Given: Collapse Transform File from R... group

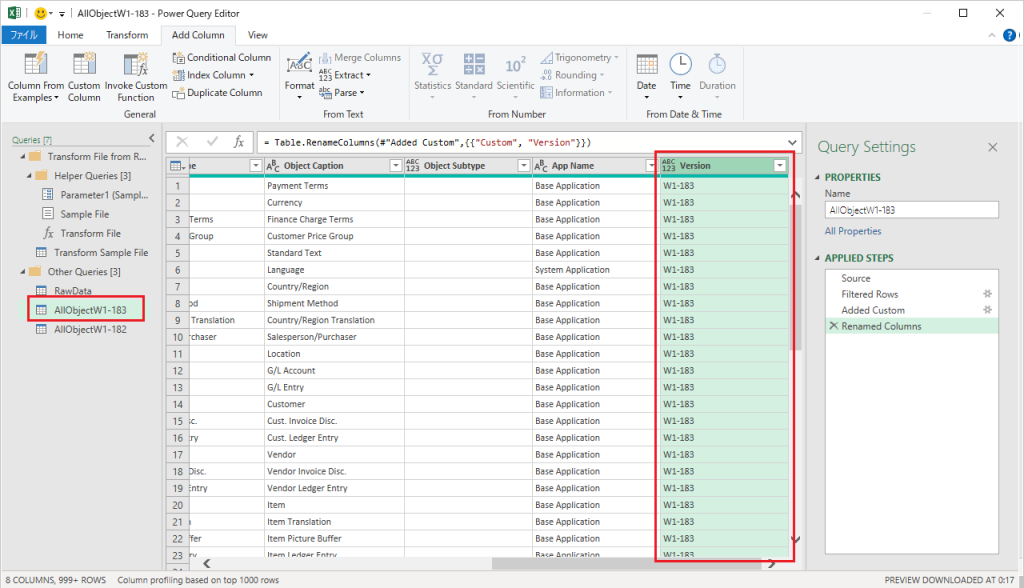Looking at the screenshot, I should coord(23,157).
